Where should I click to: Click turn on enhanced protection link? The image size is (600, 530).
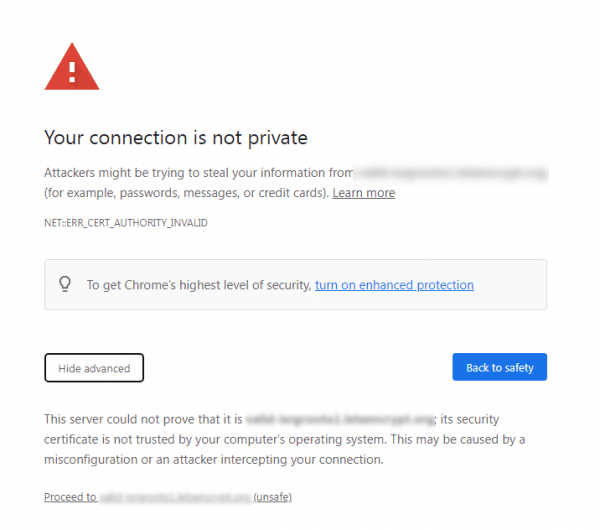tap(394, 285)
